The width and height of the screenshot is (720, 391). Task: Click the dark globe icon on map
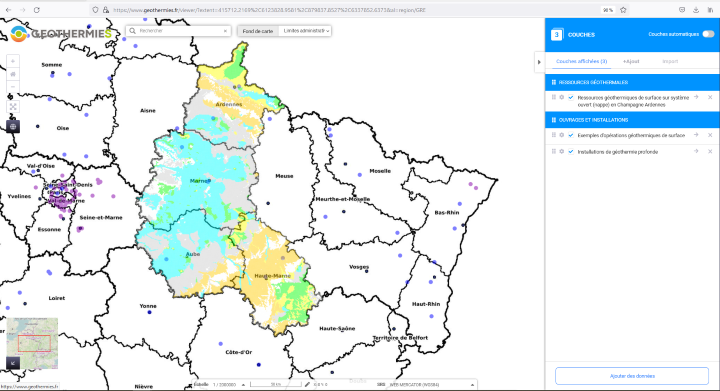[x=13, y=126]
